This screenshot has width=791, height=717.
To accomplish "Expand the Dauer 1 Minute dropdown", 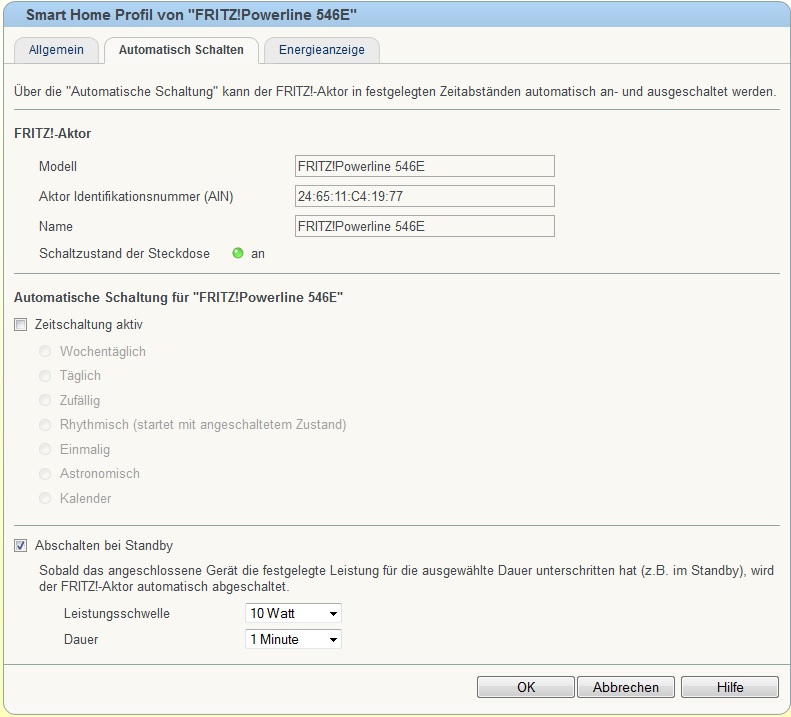I will [293, 639].
